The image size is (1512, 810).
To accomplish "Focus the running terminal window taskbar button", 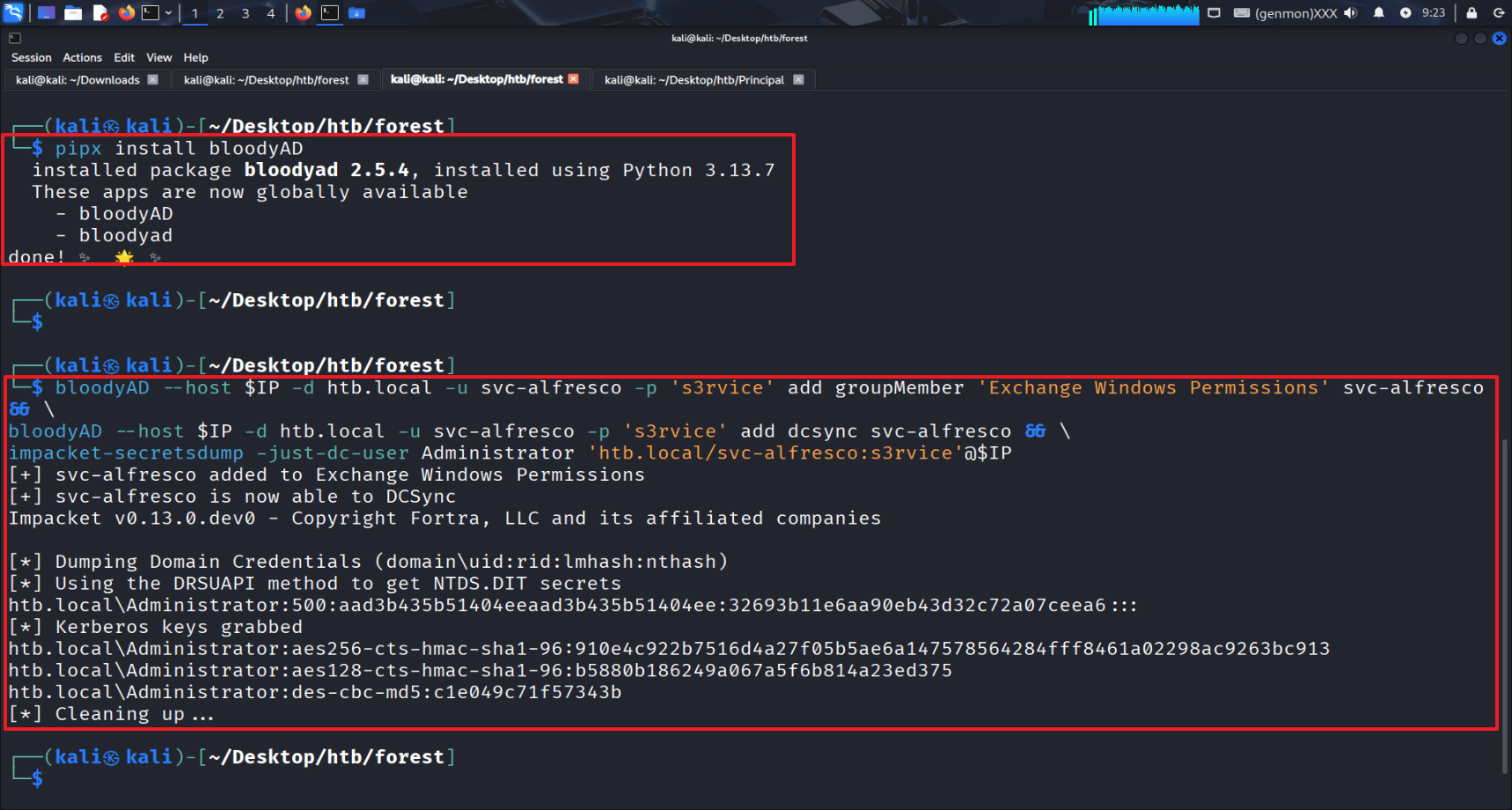I will click(330, 13).
